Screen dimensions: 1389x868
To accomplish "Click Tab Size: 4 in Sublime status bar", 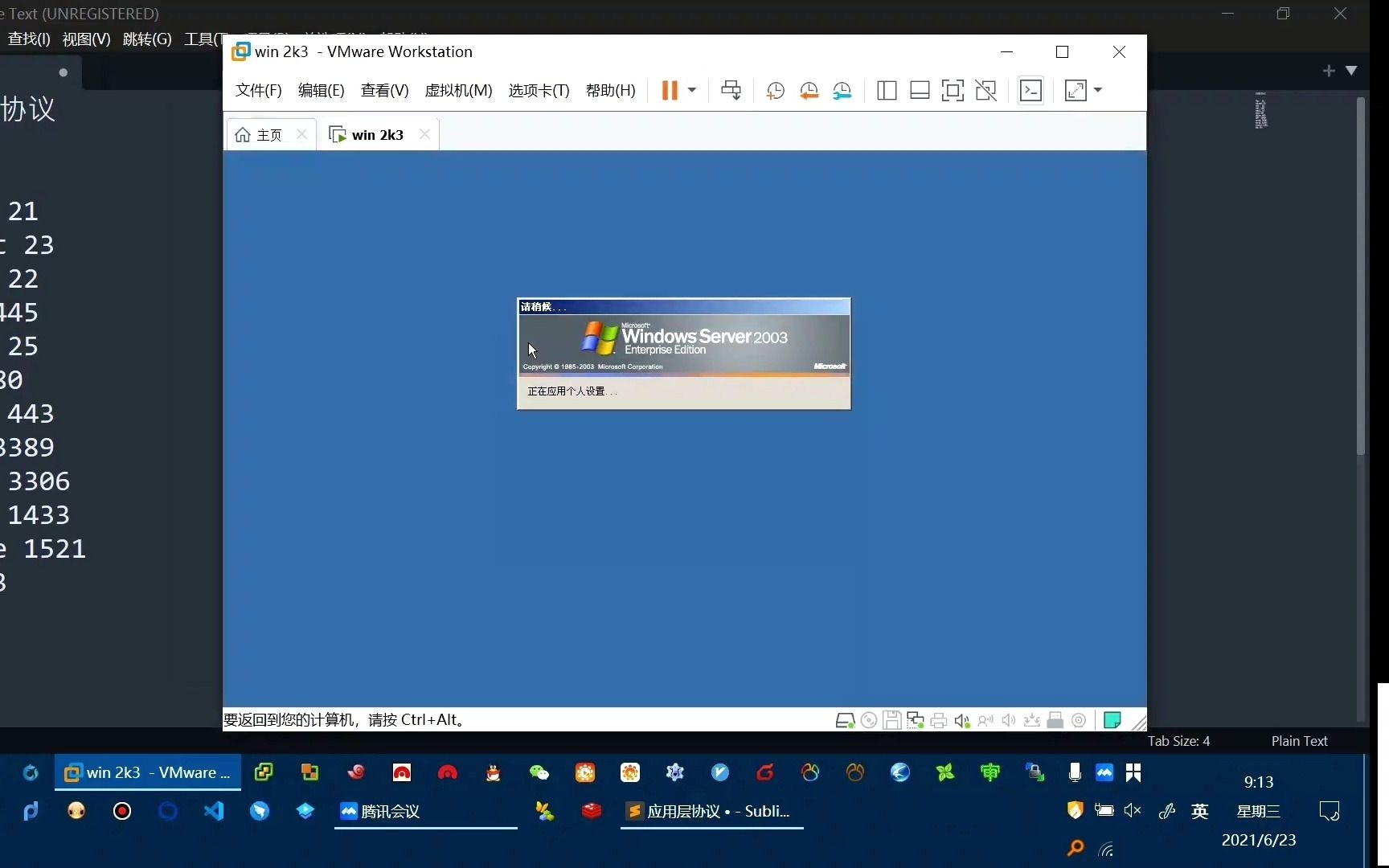I will [x=1178, y=741].
